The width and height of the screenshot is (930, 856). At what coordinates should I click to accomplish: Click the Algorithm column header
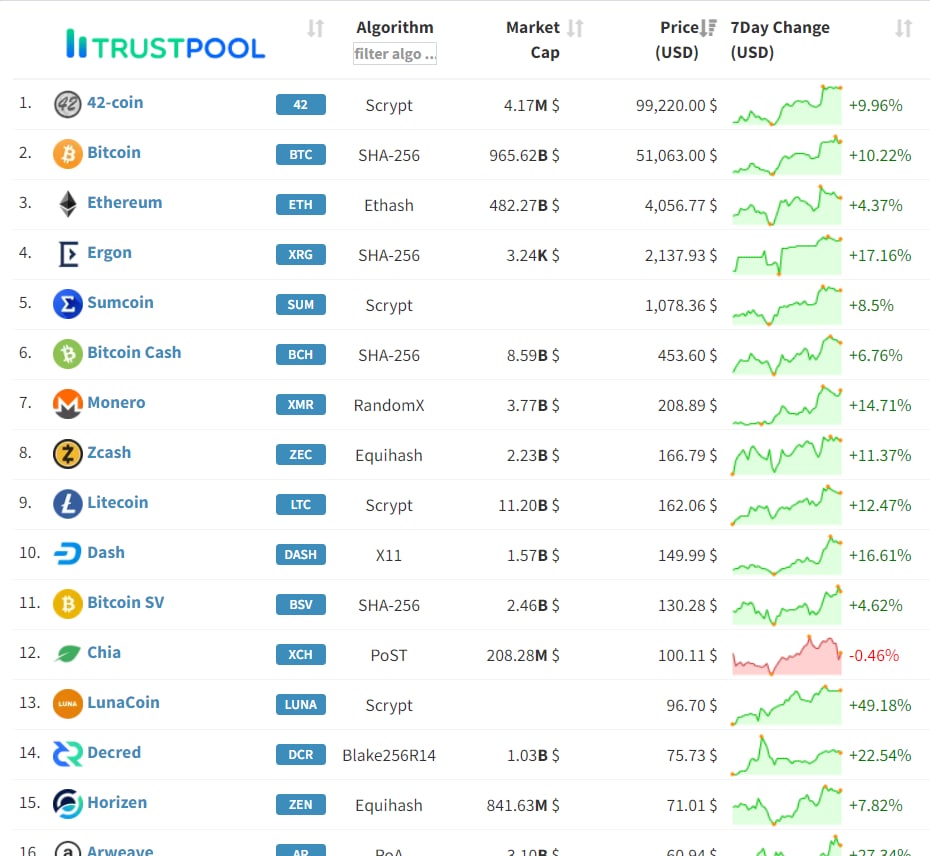tap(395, 28)
